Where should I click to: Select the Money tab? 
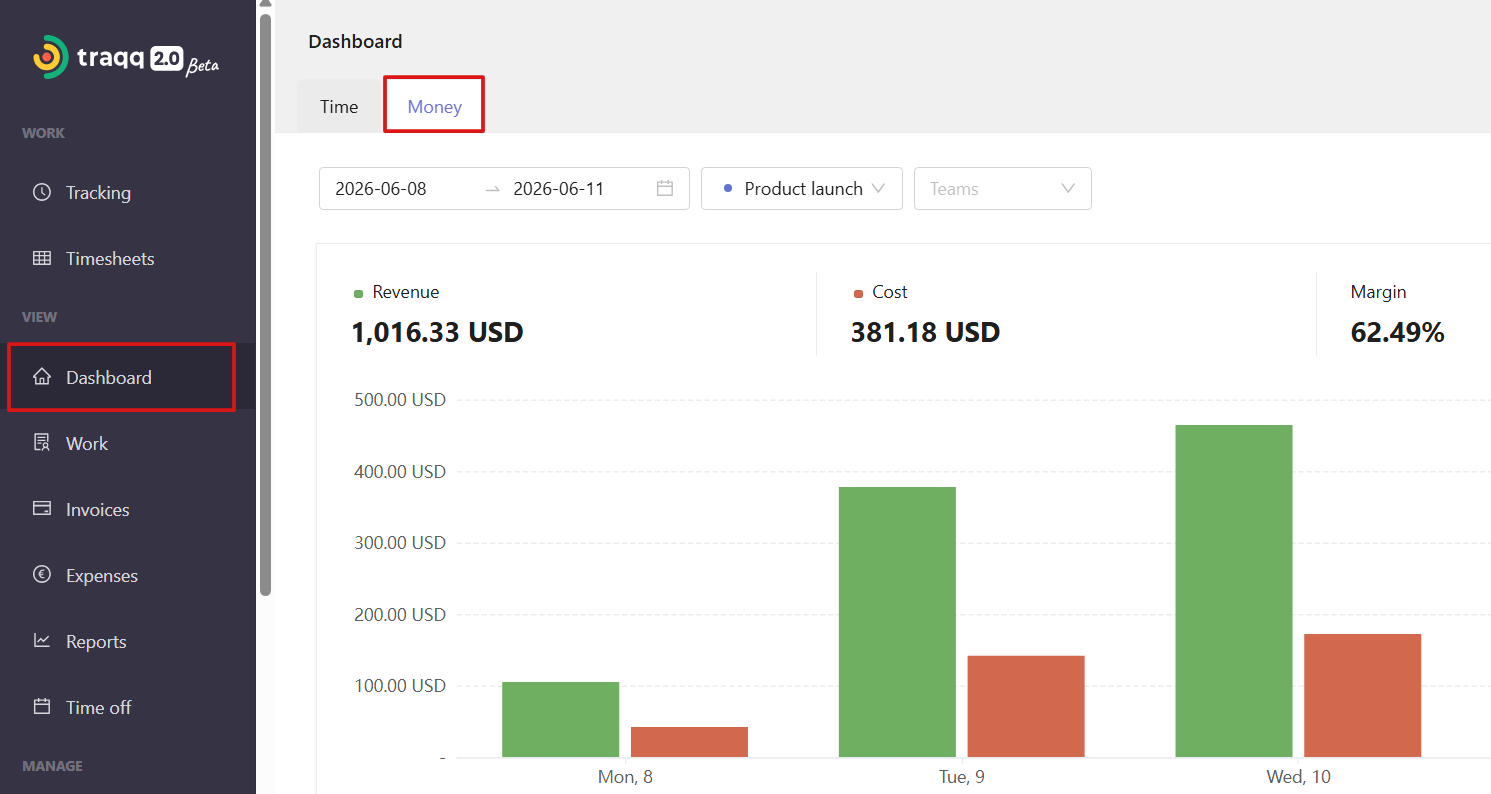point(435,106)
